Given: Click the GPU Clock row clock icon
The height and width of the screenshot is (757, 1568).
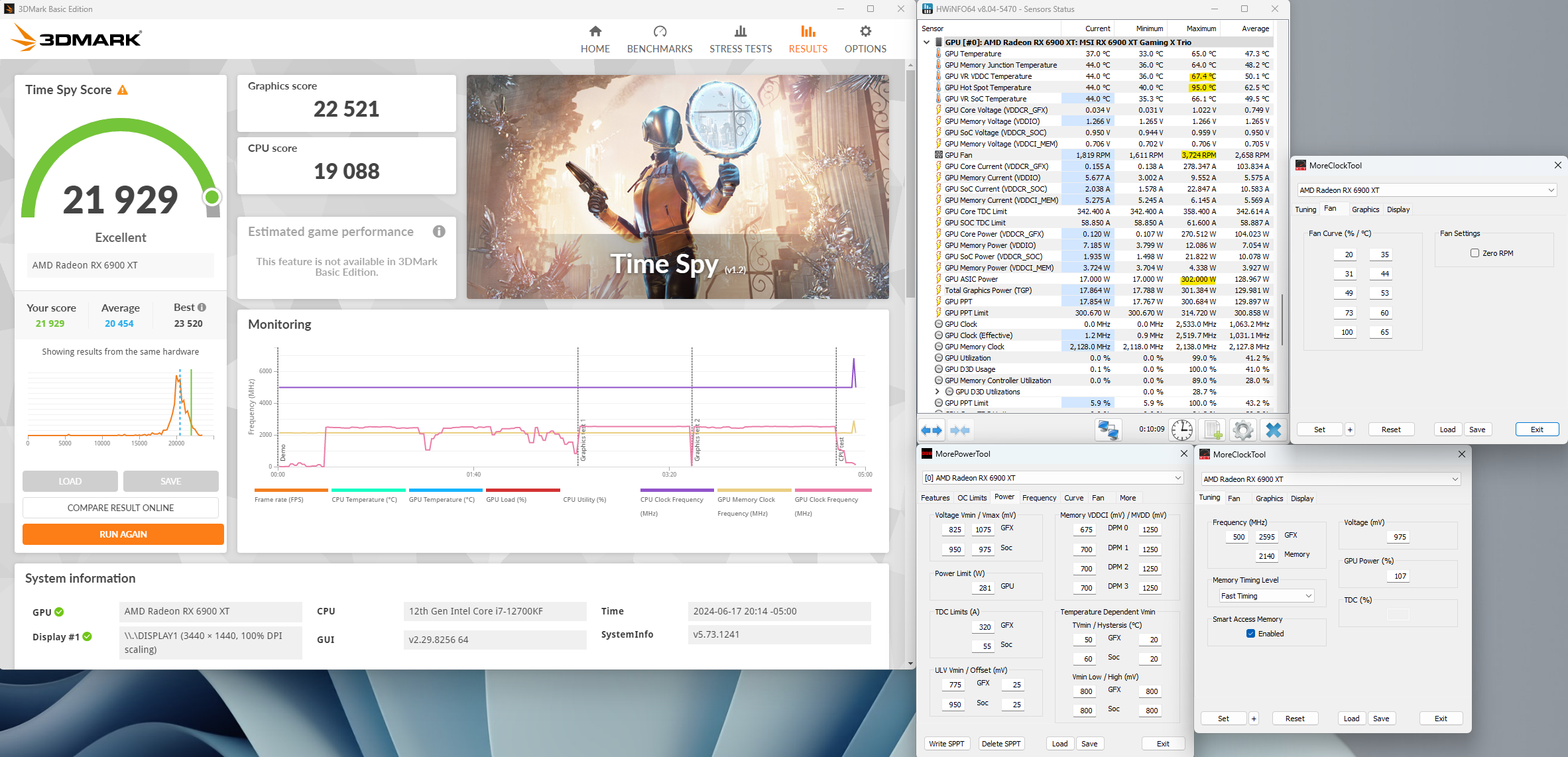Looking at the screenshot, I should [x=938, y=324].
